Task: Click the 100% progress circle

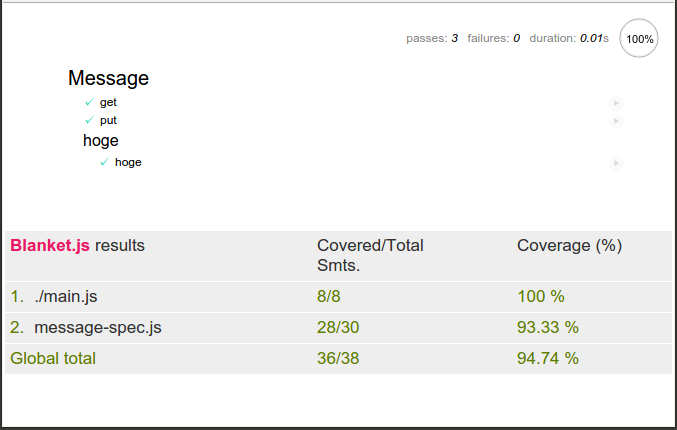Action: coord(639,38)
